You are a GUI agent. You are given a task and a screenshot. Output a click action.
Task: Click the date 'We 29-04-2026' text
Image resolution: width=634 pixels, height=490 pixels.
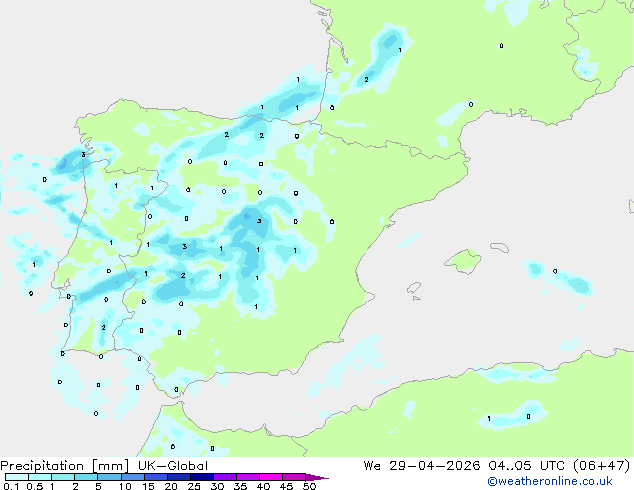pyautogui.click(x=422, y=466)
